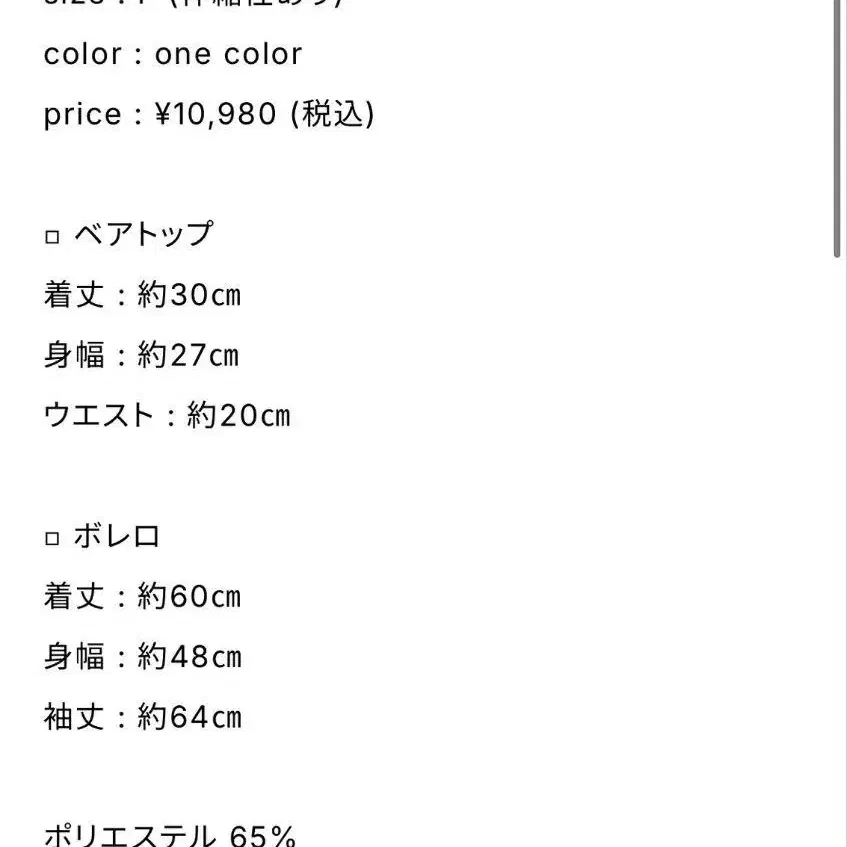
Task: Click the 約20cm waist value
Action: pos(239,416)
